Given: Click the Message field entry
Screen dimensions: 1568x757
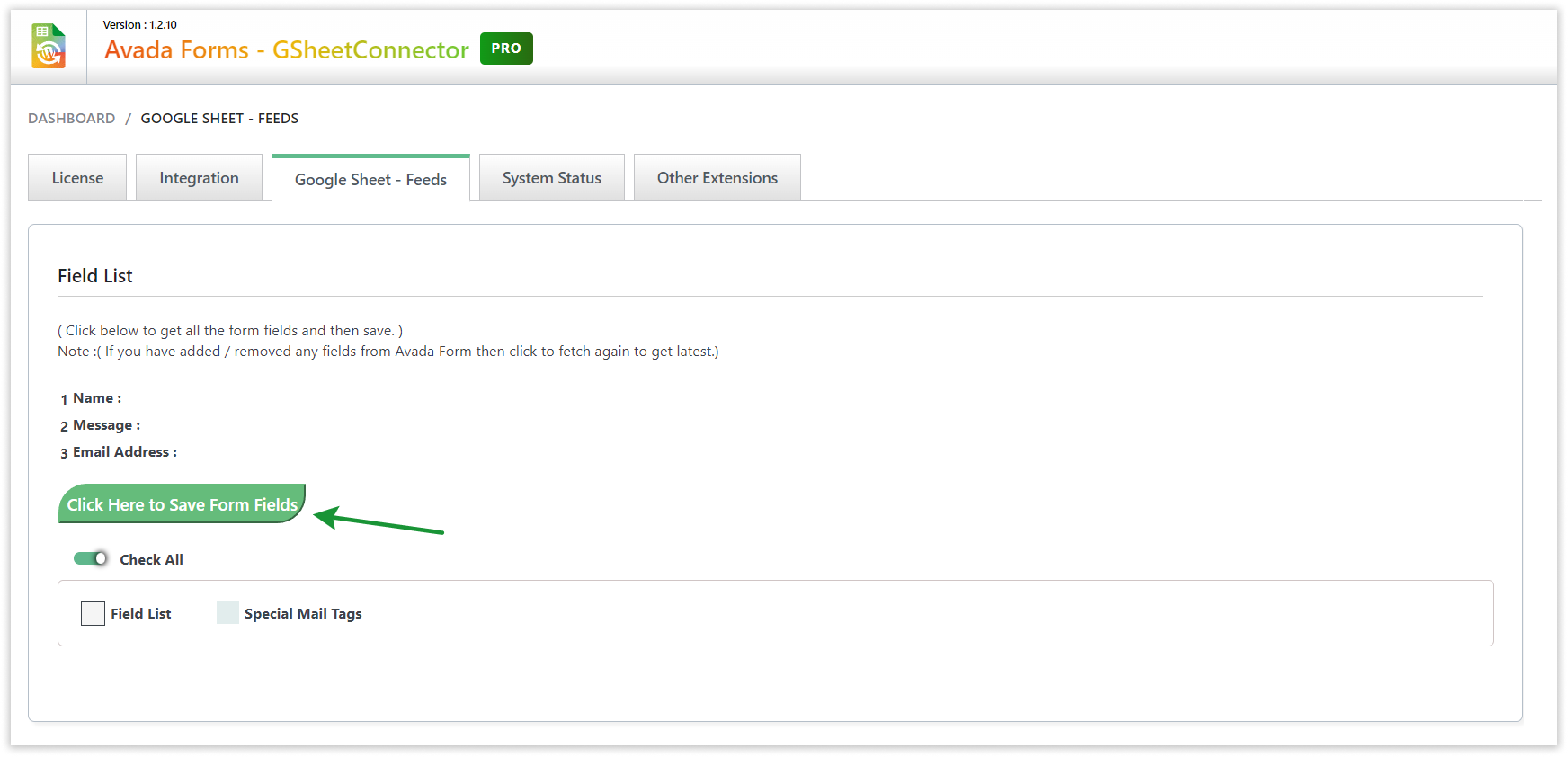Looking at the screenshot, I should (x=101, y=425).
